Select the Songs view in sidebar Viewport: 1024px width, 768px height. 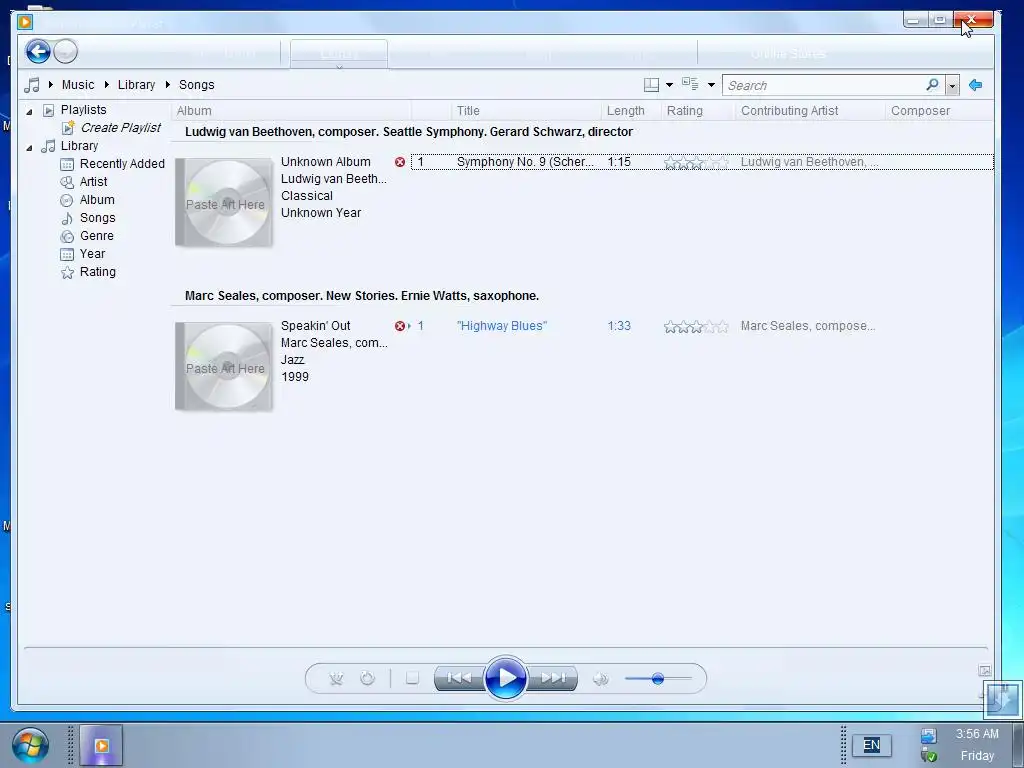(x=97, y=218)
